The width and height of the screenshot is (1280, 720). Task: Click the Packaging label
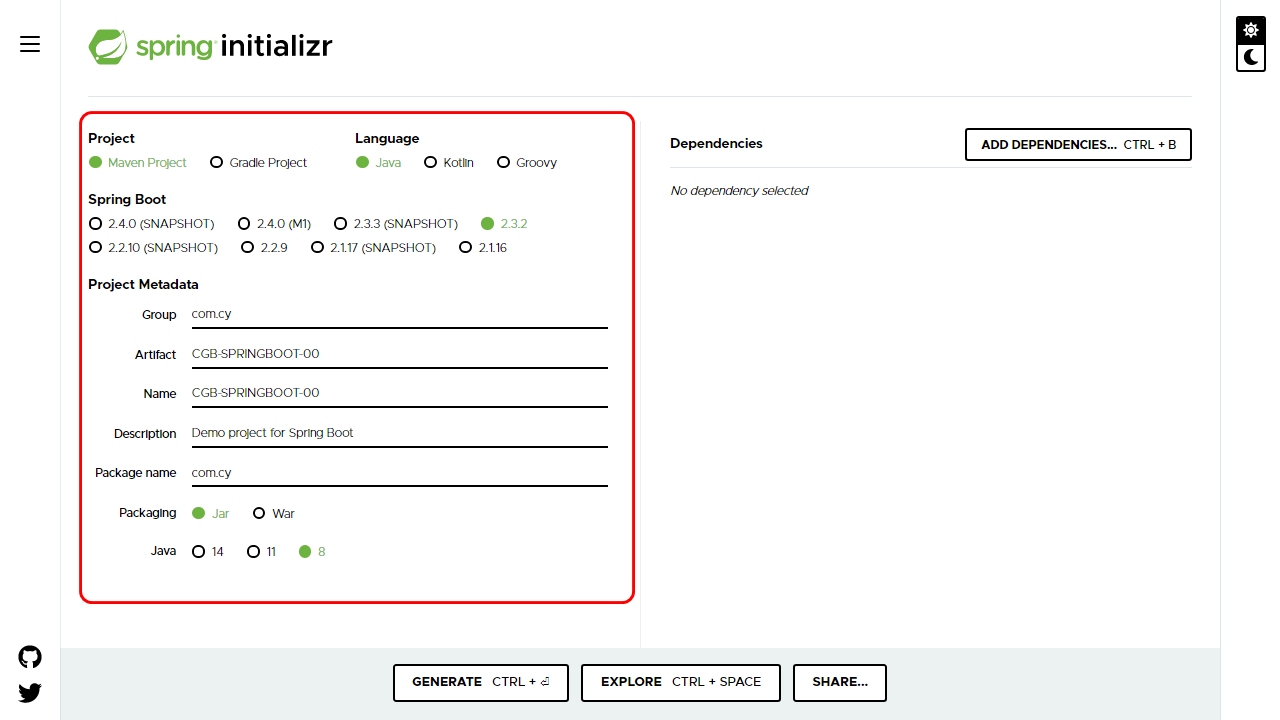point(147,513)
